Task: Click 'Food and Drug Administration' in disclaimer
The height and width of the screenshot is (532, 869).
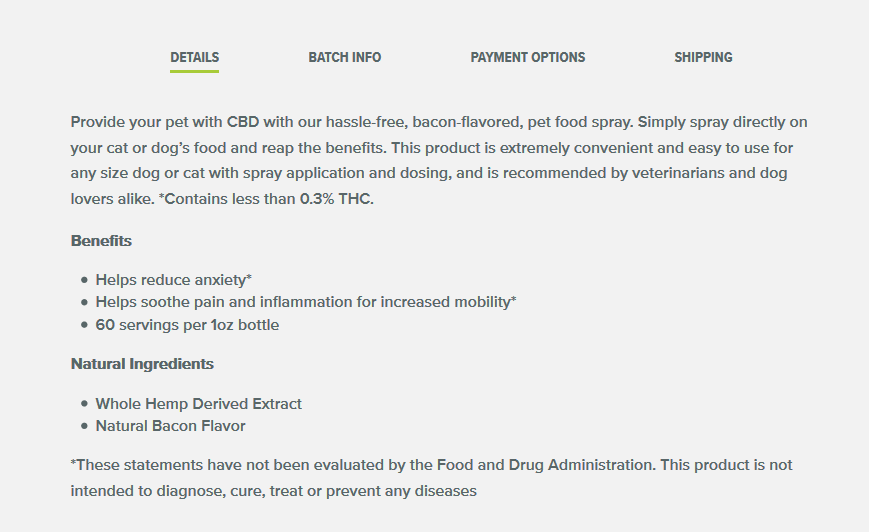Action: (x=547, y=465)
